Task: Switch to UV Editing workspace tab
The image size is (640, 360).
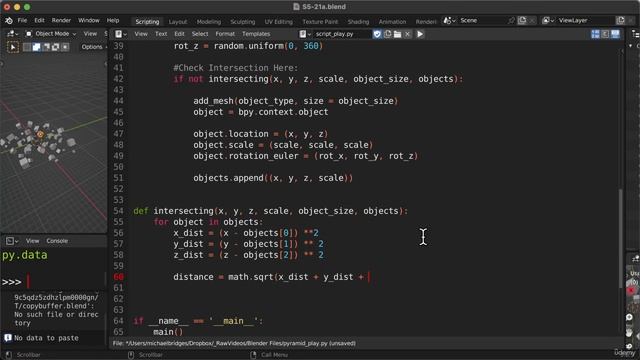Action: tap(278, 22)
